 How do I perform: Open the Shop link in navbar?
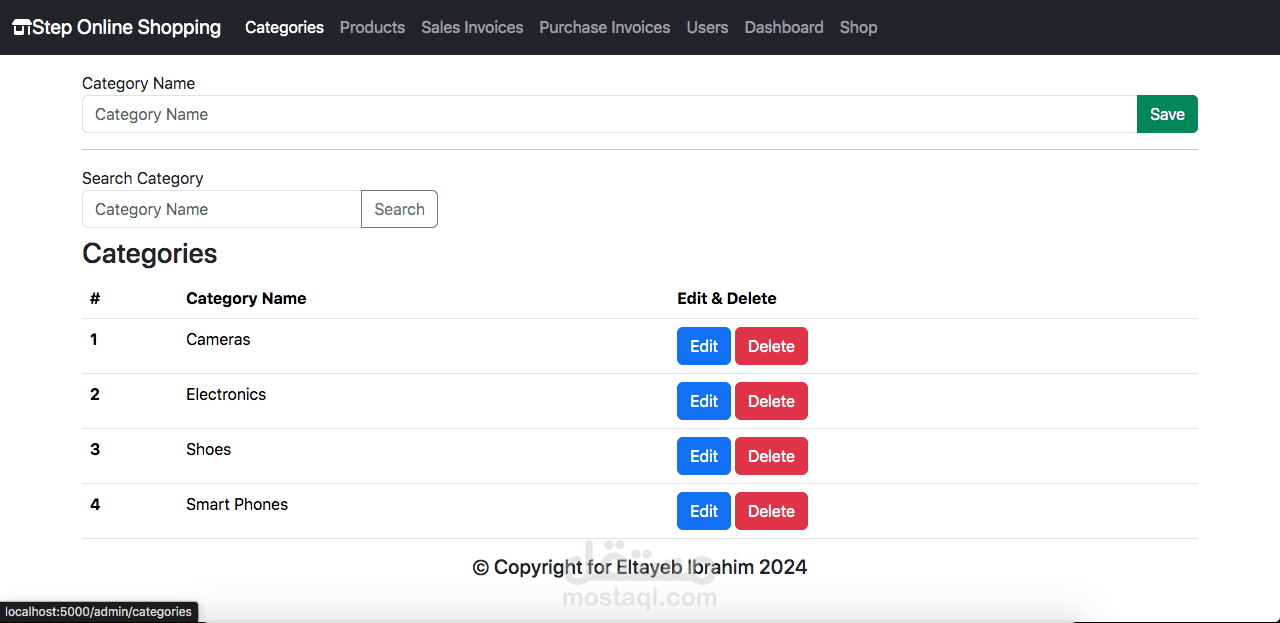click(858, 28)
